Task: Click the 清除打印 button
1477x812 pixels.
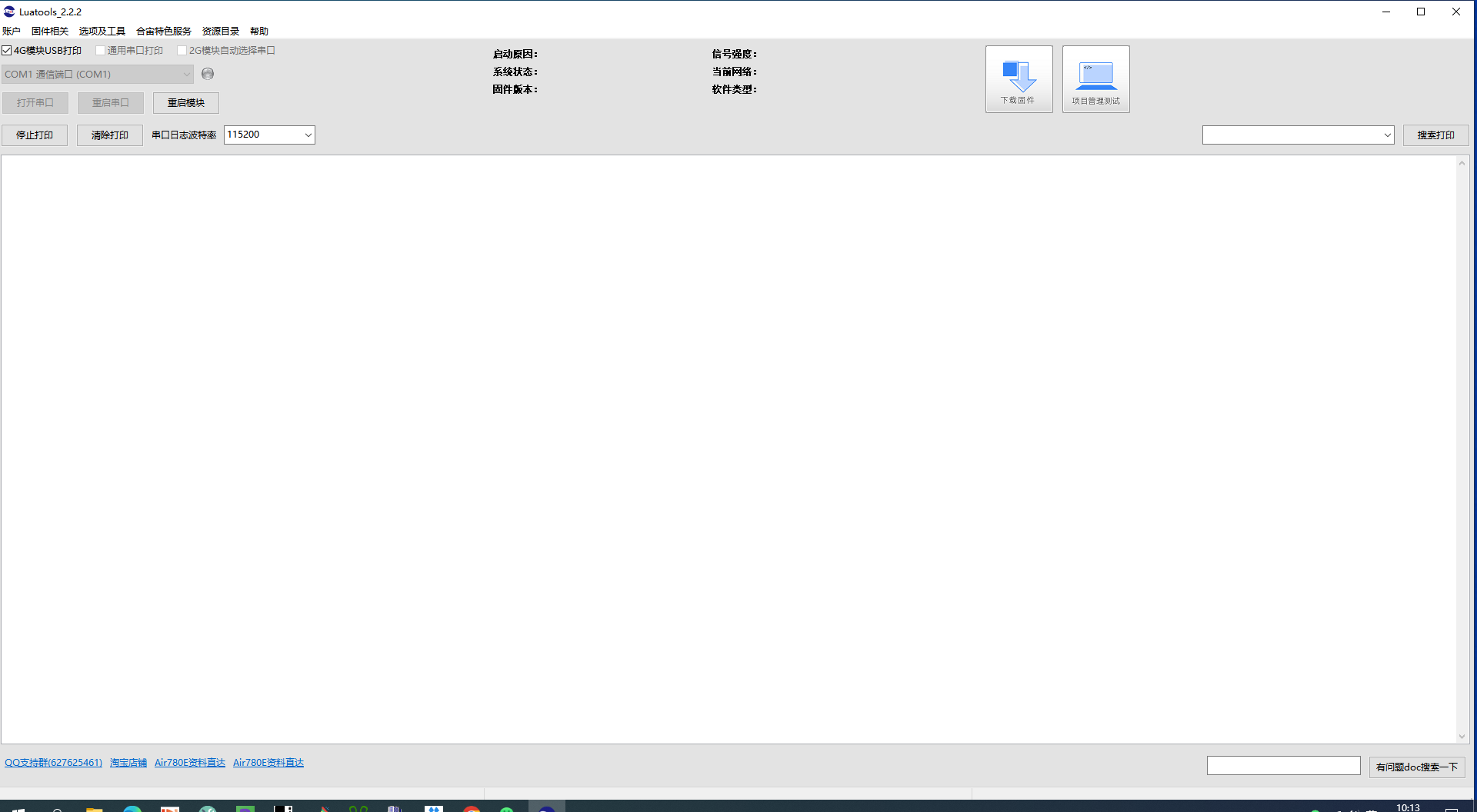Action: point(110,135)
